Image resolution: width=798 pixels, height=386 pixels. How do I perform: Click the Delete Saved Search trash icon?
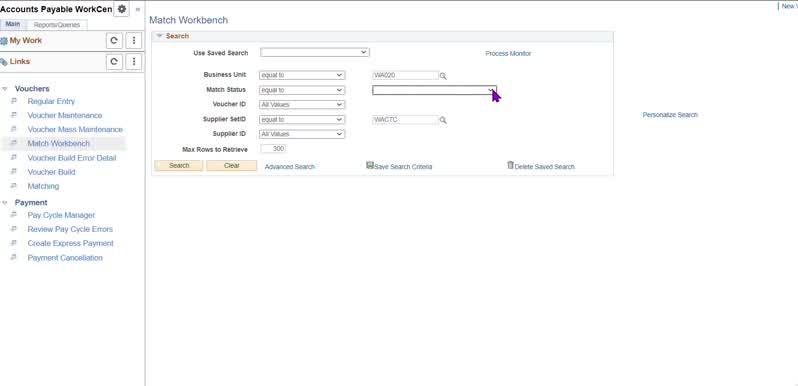[510, 166]
